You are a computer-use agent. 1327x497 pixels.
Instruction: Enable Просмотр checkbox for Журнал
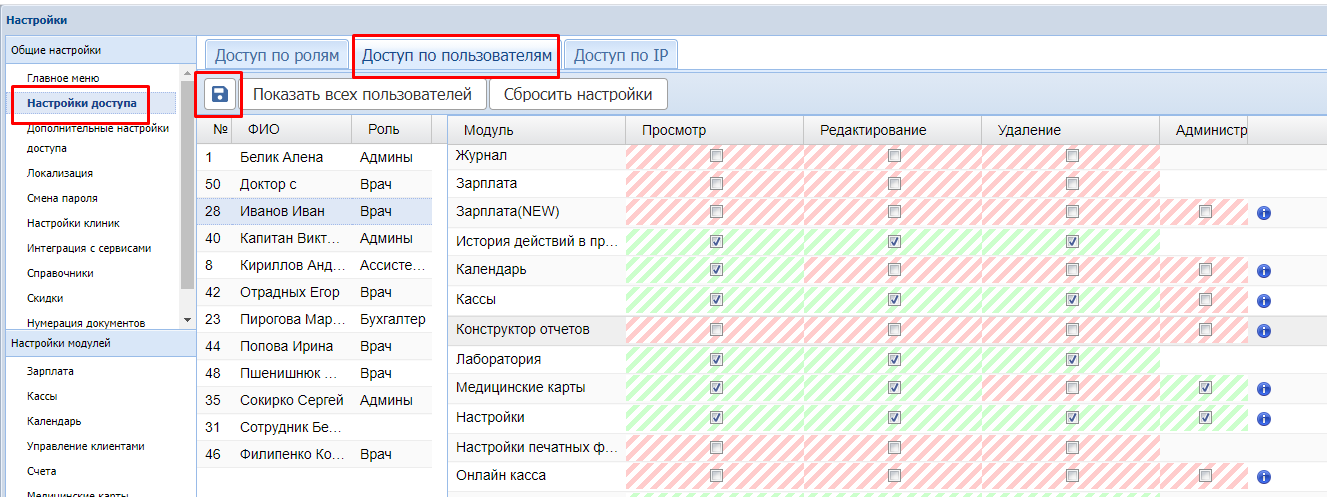click(x=715, y=156)
